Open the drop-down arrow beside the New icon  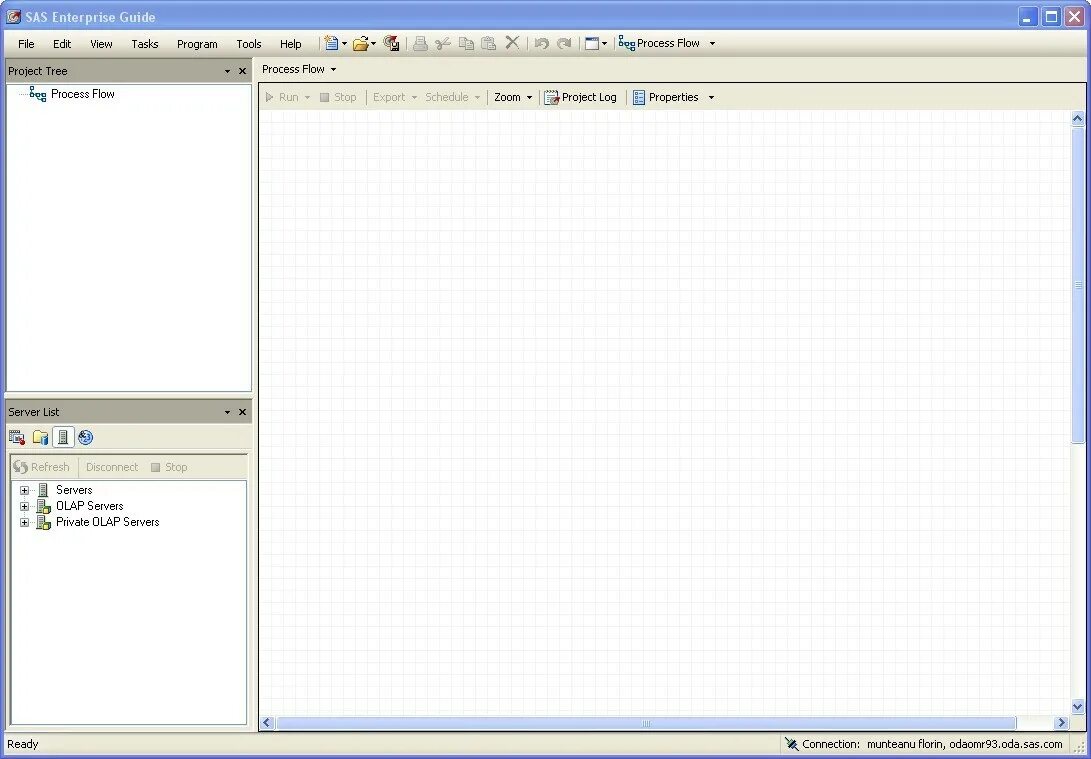(x=344, y=44)
